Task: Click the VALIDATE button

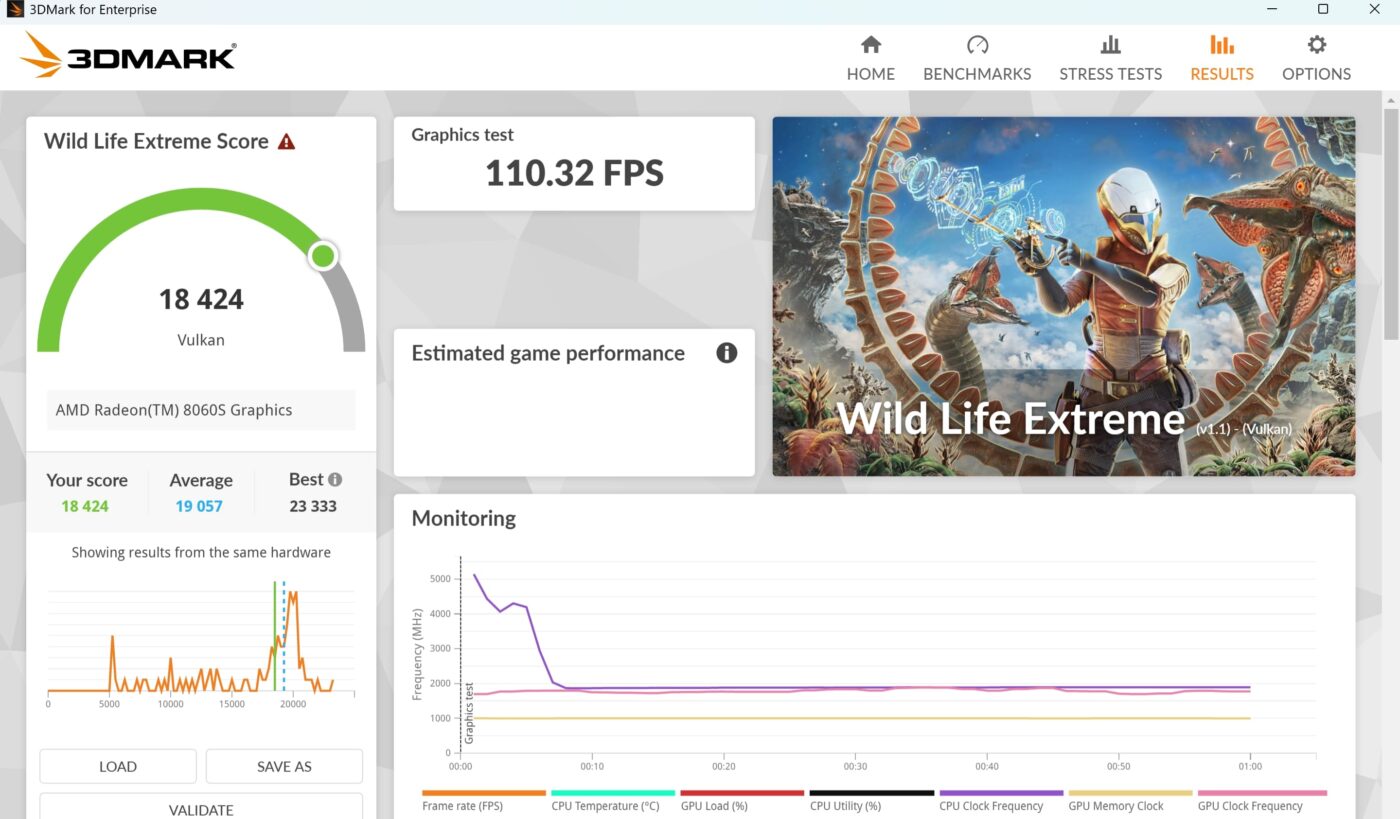Action: pyautogui.click(x=201, y=808)
